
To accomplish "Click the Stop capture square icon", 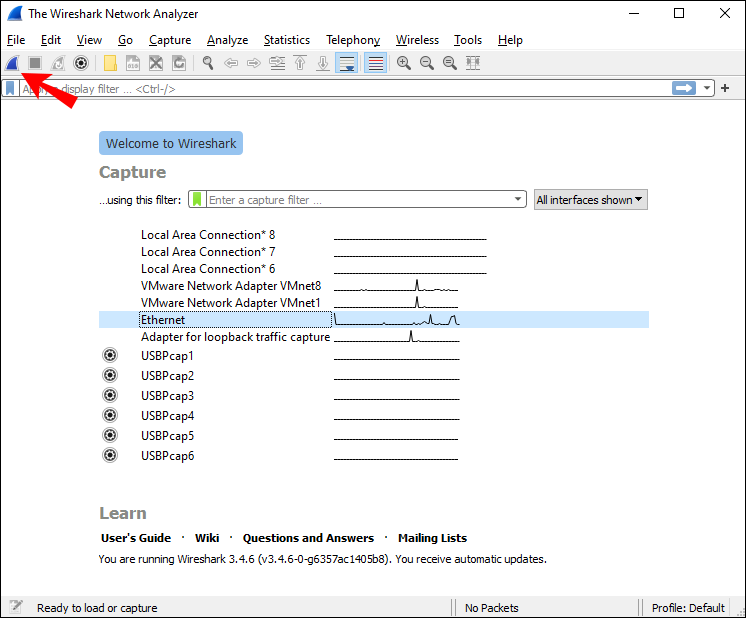I will 35,63.
